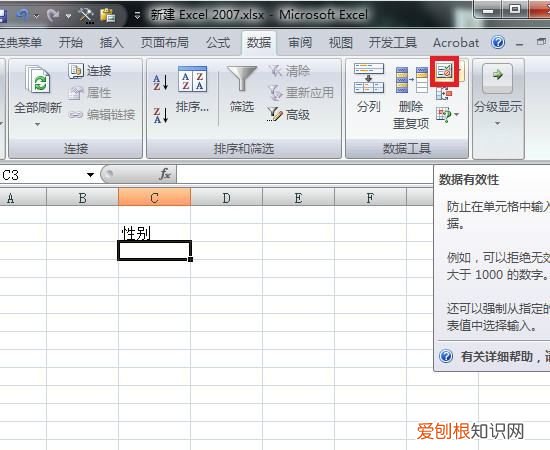Click the Name Box showing C3
Screen dimensions: 550x450
pyautogui.click(x=42, y=175)
